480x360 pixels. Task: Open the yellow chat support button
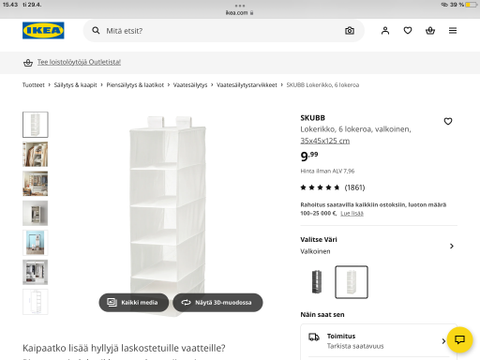click(460, 340)
